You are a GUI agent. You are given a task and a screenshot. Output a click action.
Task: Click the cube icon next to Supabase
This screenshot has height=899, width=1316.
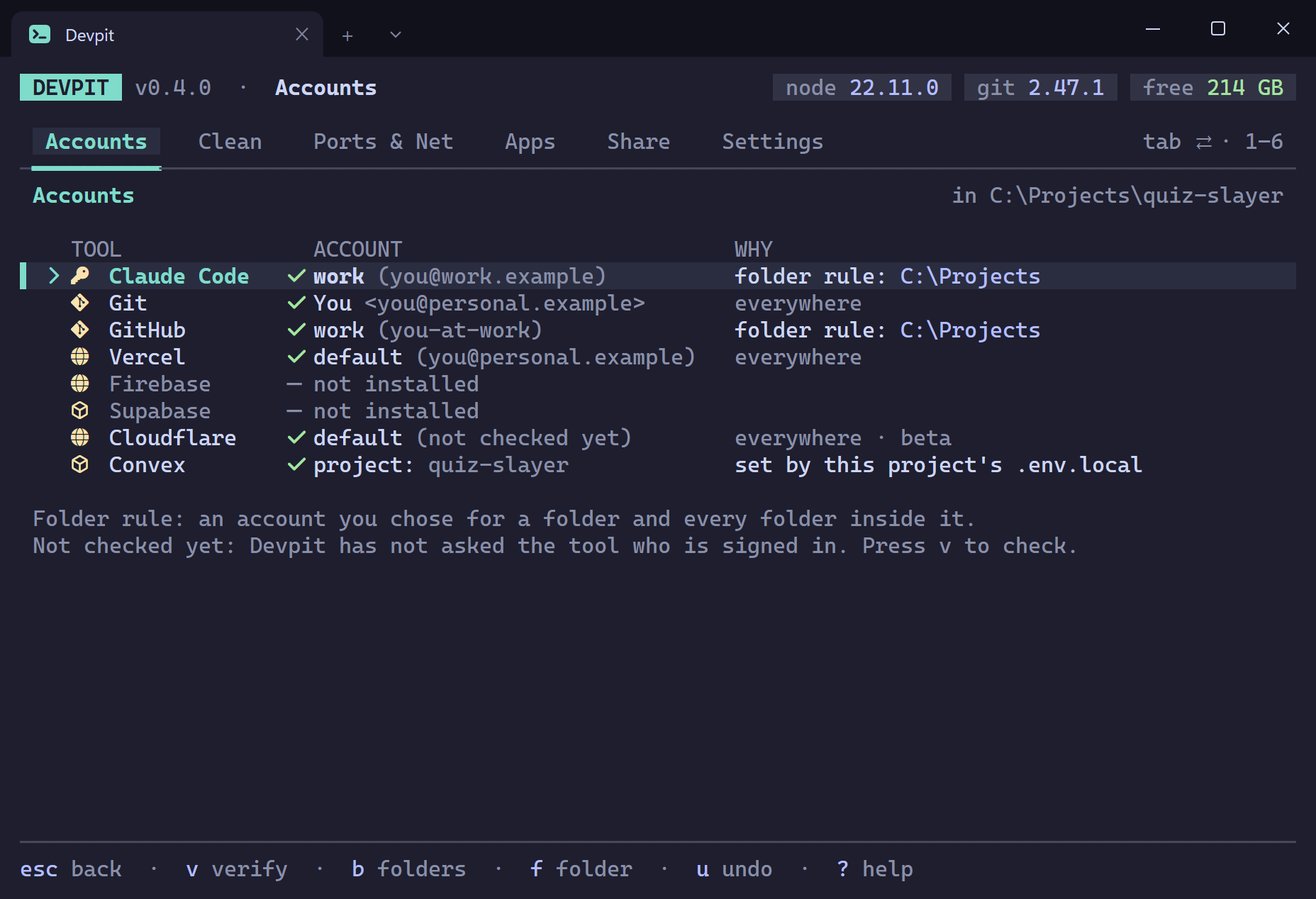point(80,411)
